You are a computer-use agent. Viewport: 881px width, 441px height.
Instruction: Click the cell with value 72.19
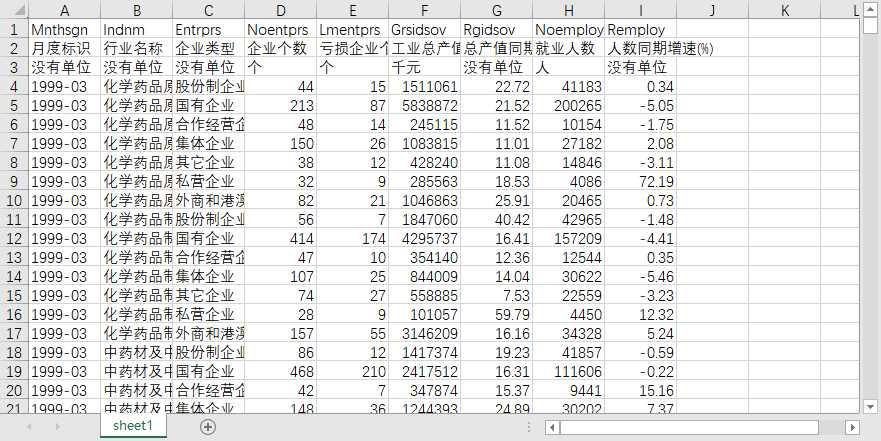point(641,181)
